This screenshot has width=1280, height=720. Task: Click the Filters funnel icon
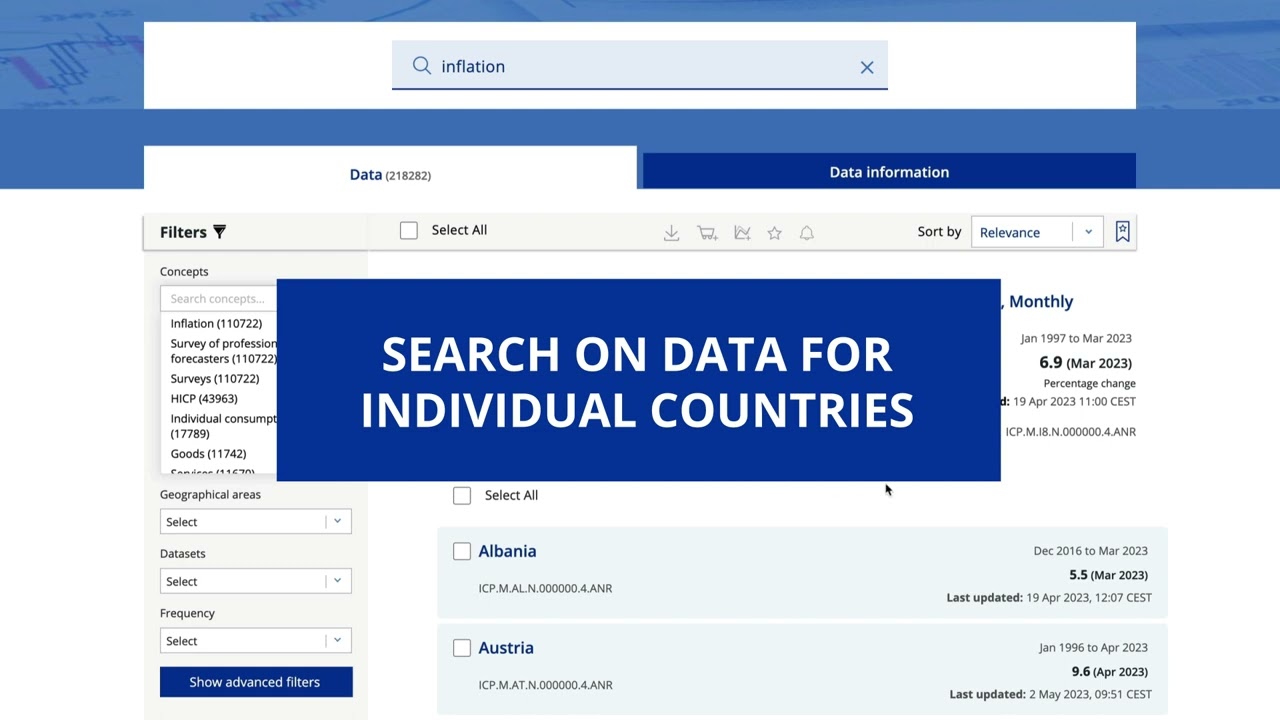[x=220, y=232]
